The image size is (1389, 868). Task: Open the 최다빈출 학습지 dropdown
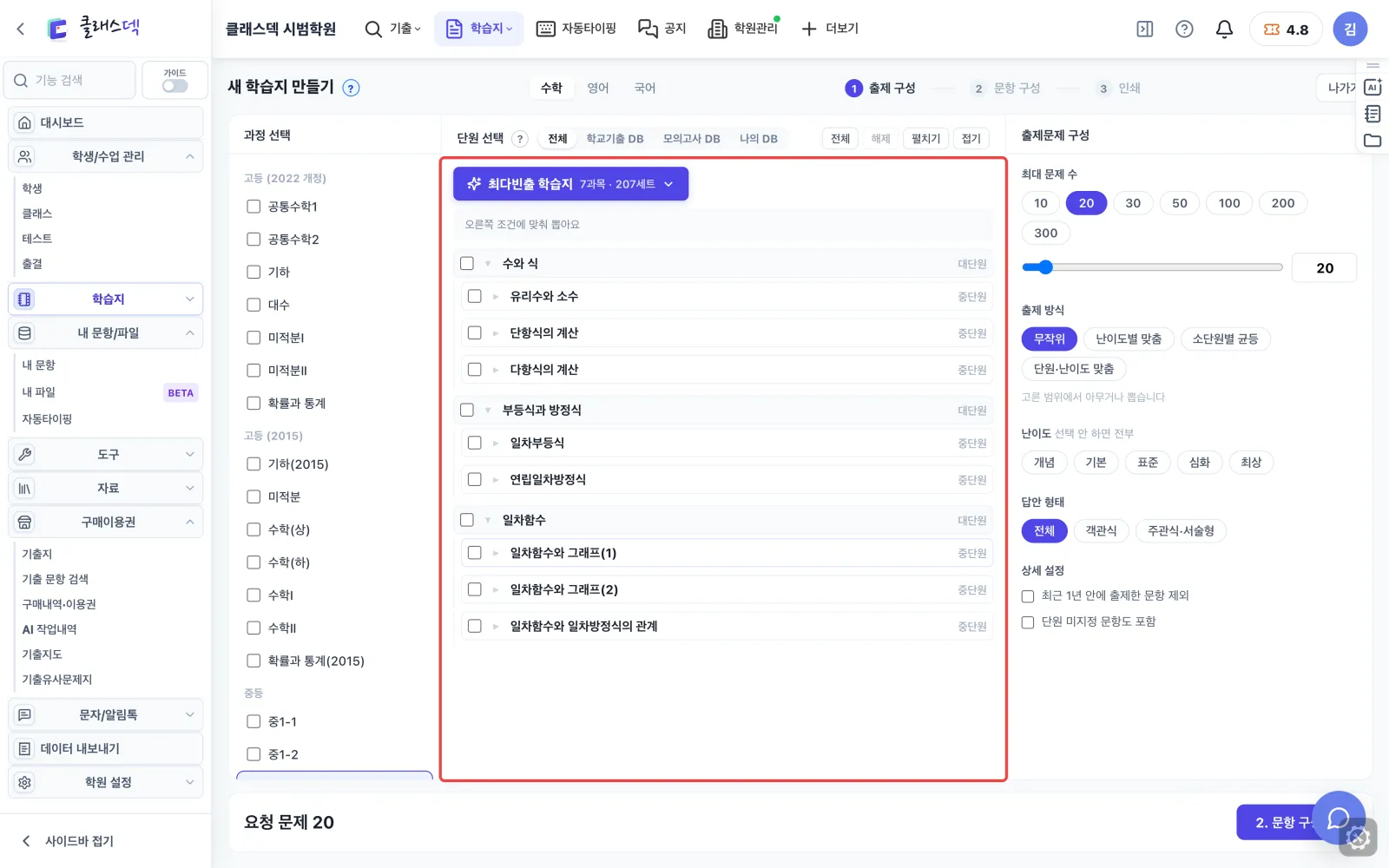click(x=570, y=184)
